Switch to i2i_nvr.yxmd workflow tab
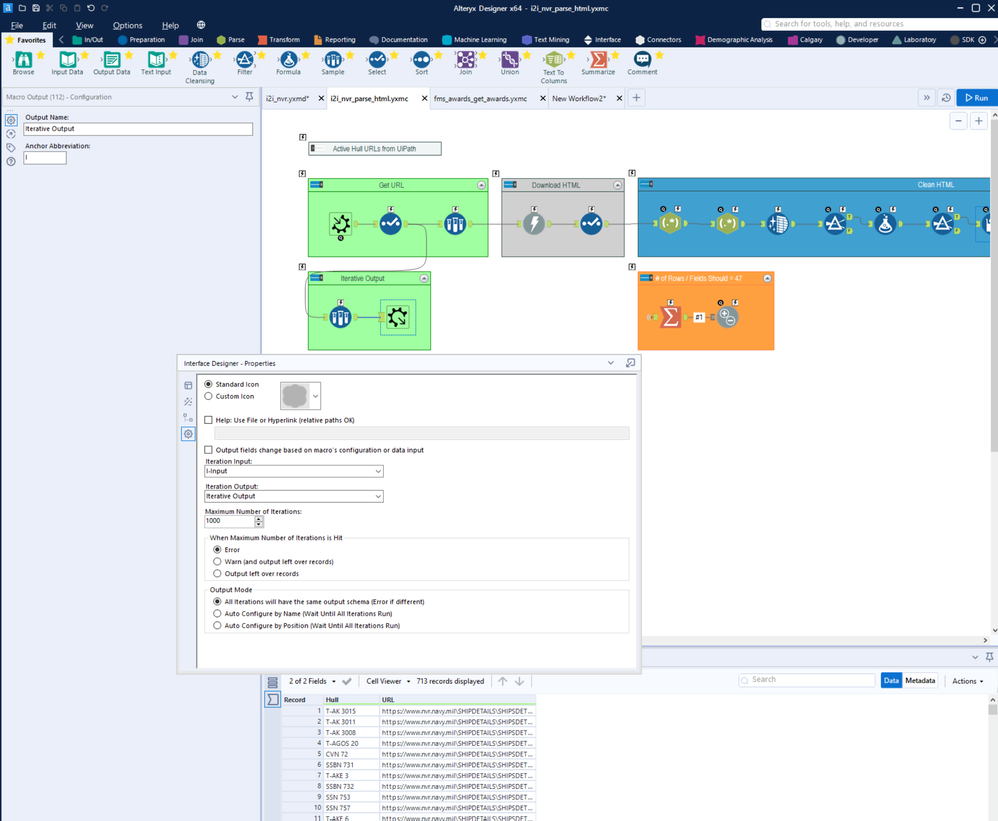The image size is (998, 821). [288, 99]
